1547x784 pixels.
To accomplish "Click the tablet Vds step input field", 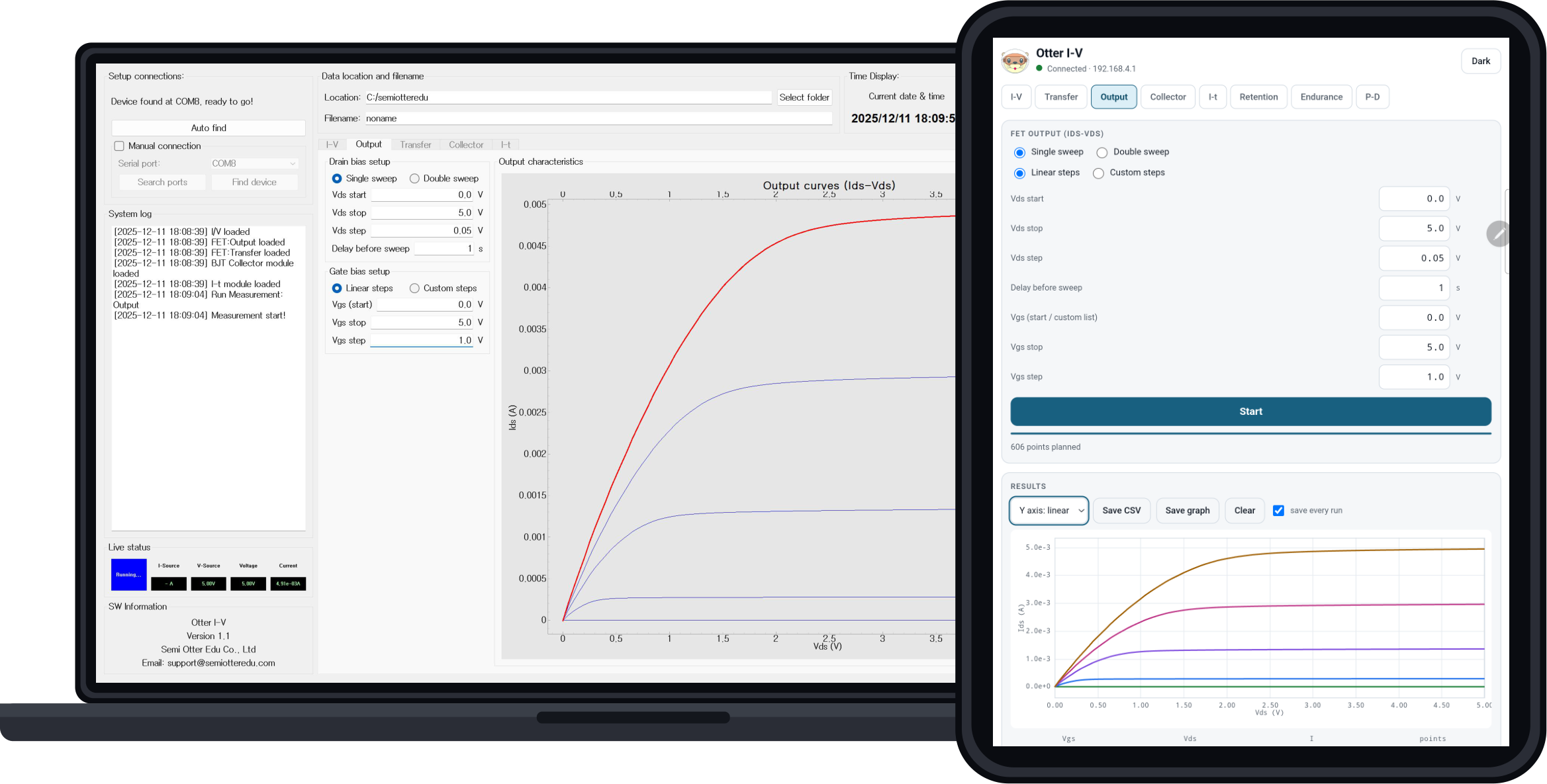I will [1414, 259].
